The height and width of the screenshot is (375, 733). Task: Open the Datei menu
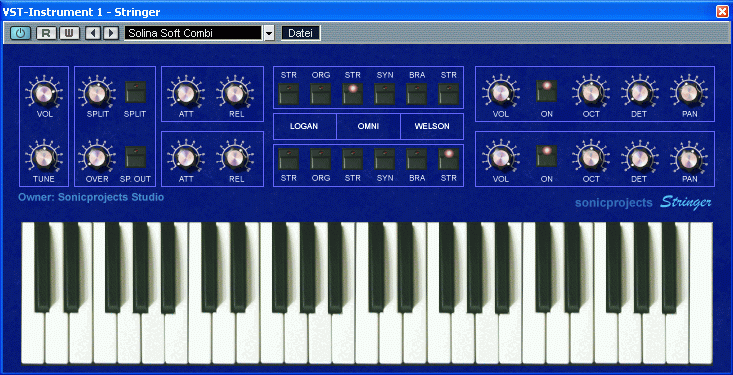pyautogui.click(x=301, y=33)
